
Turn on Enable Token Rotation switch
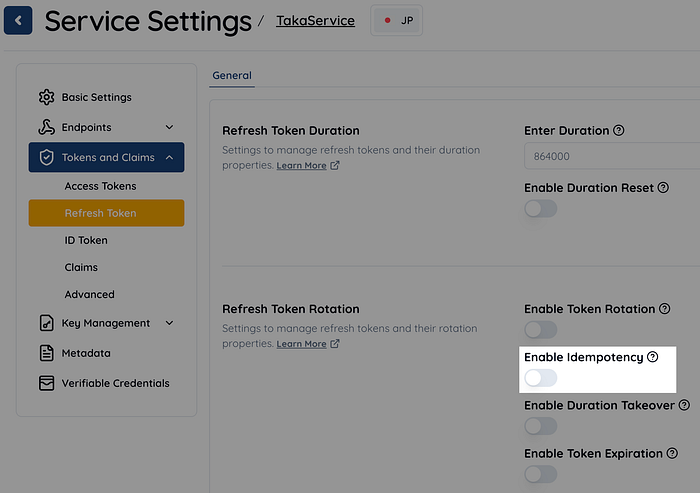[540, 329]
